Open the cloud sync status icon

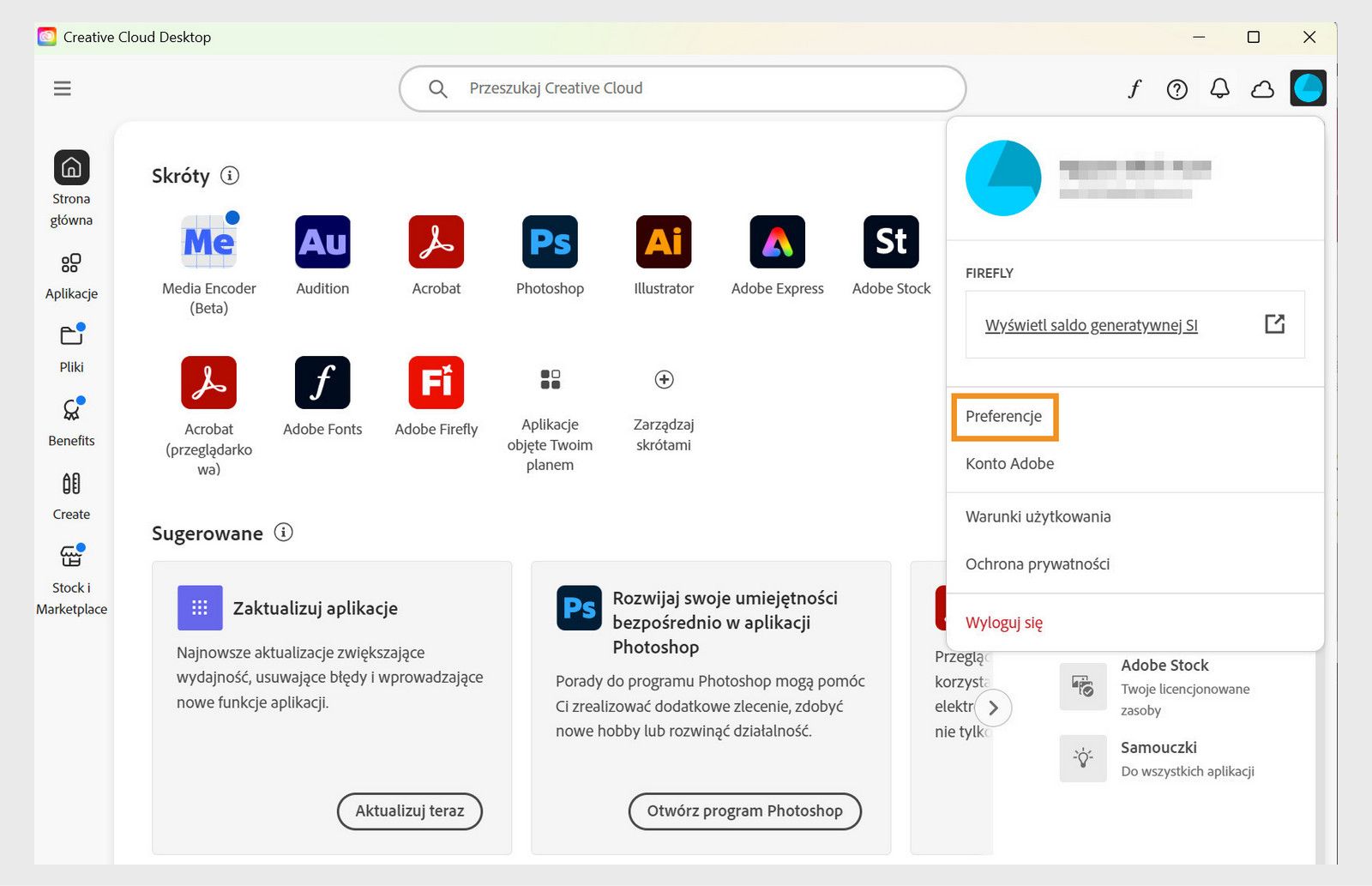1262,88
